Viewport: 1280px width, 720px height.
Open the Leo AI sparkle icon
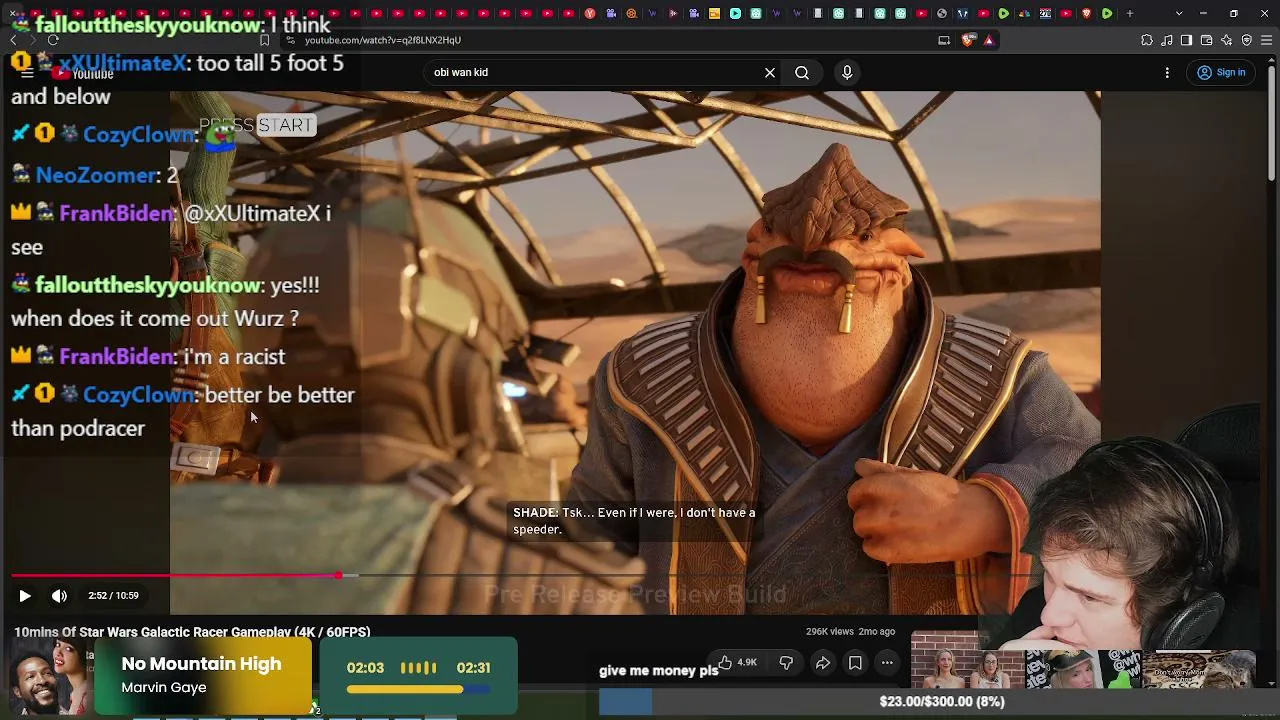1227,40
